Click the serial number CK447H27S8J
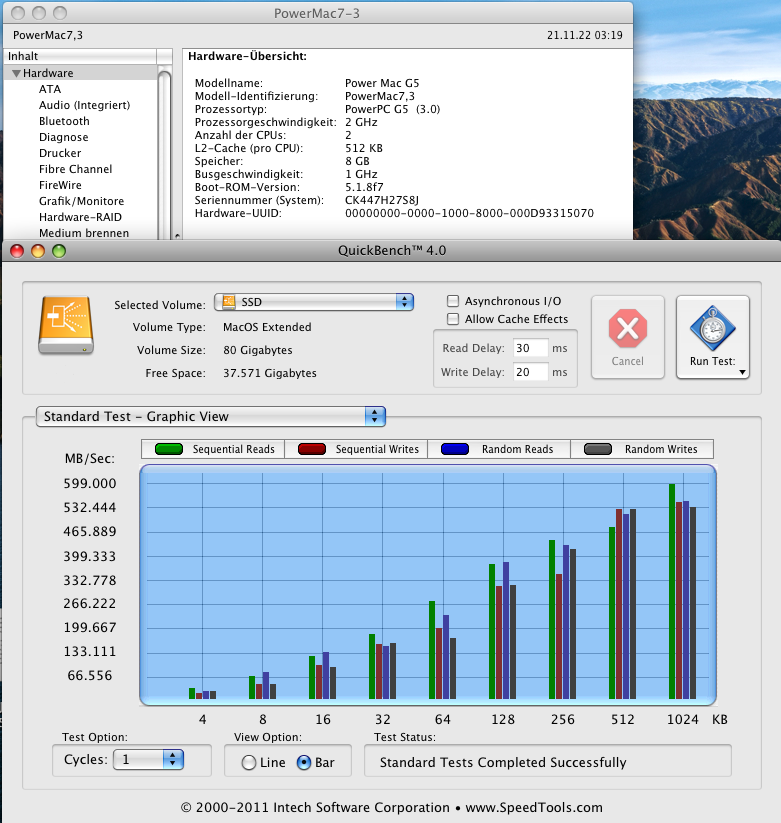 (382, 201)
